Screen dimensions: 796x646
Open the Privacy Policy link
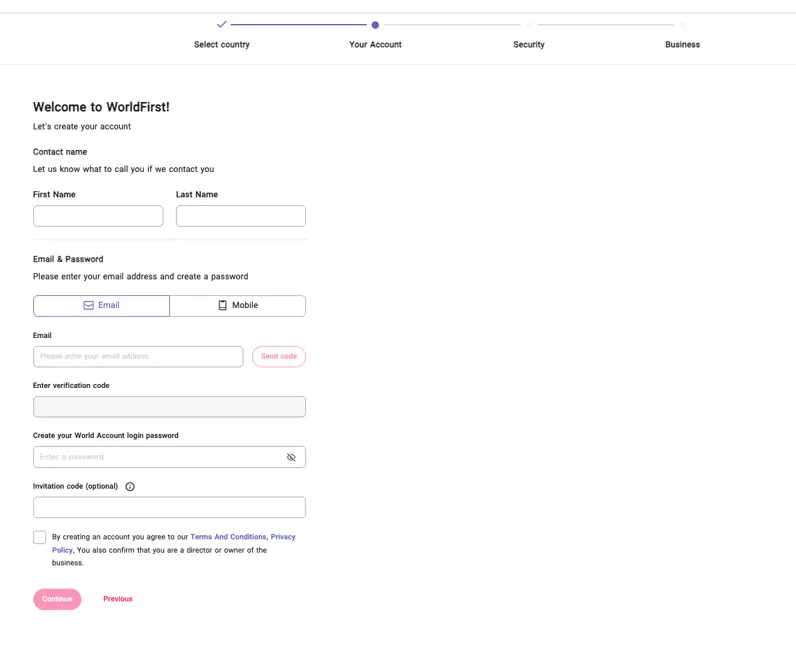283,536
